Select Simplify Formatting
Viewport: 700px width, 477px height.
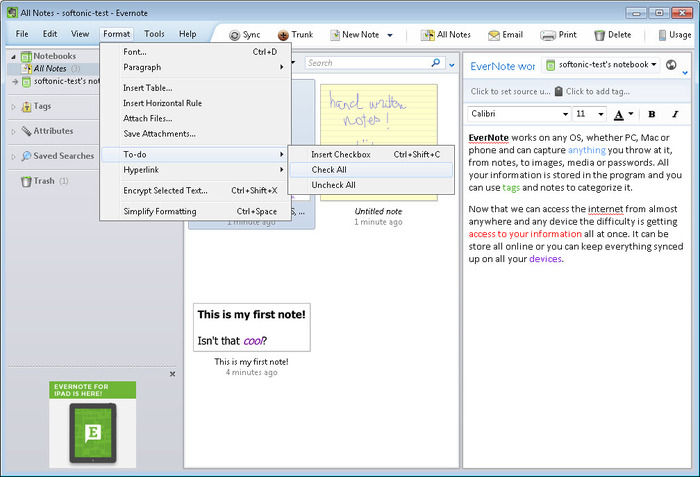tap(196, 211)
